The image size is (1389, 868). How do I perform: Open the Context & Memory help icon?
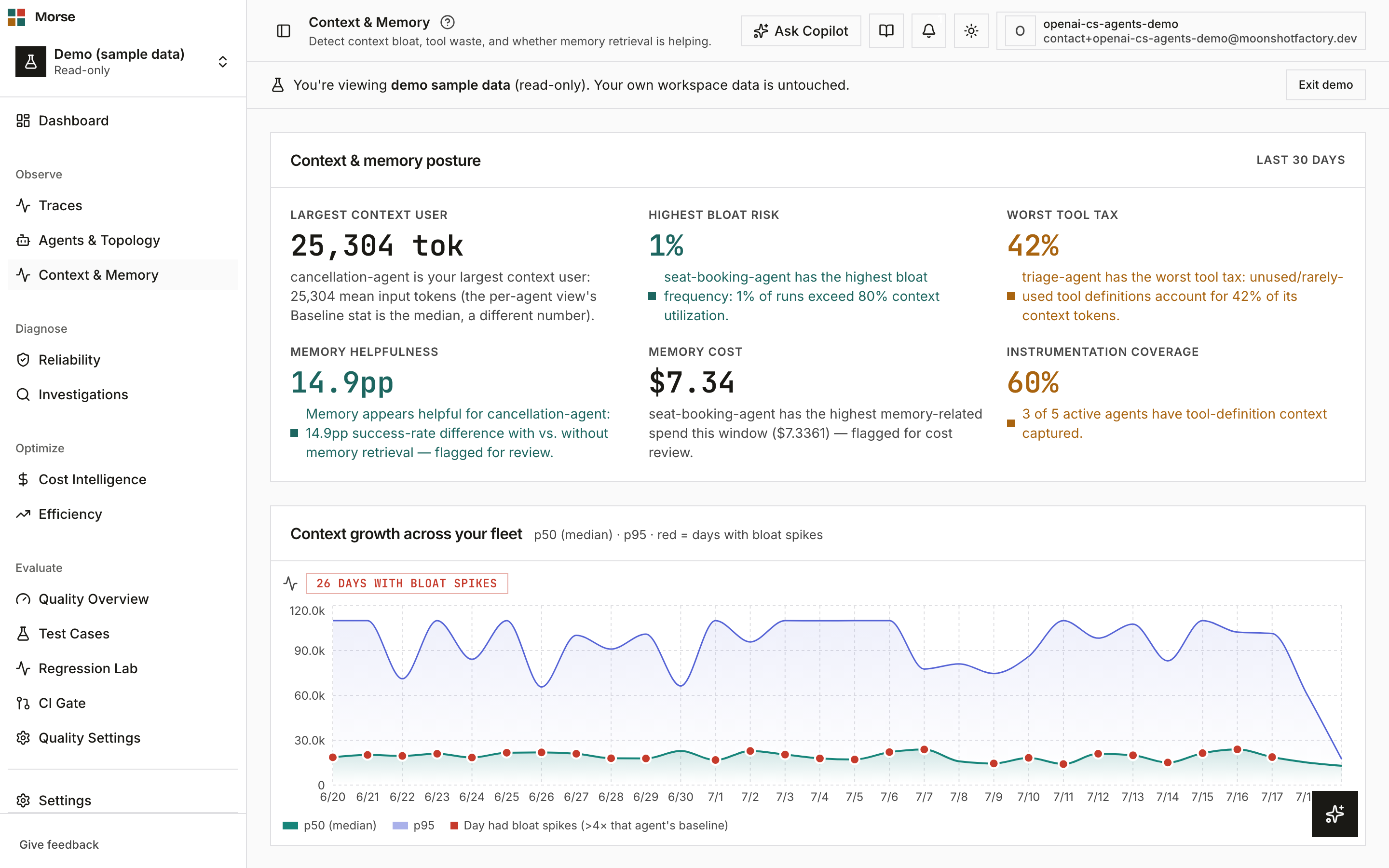[447, 22]
